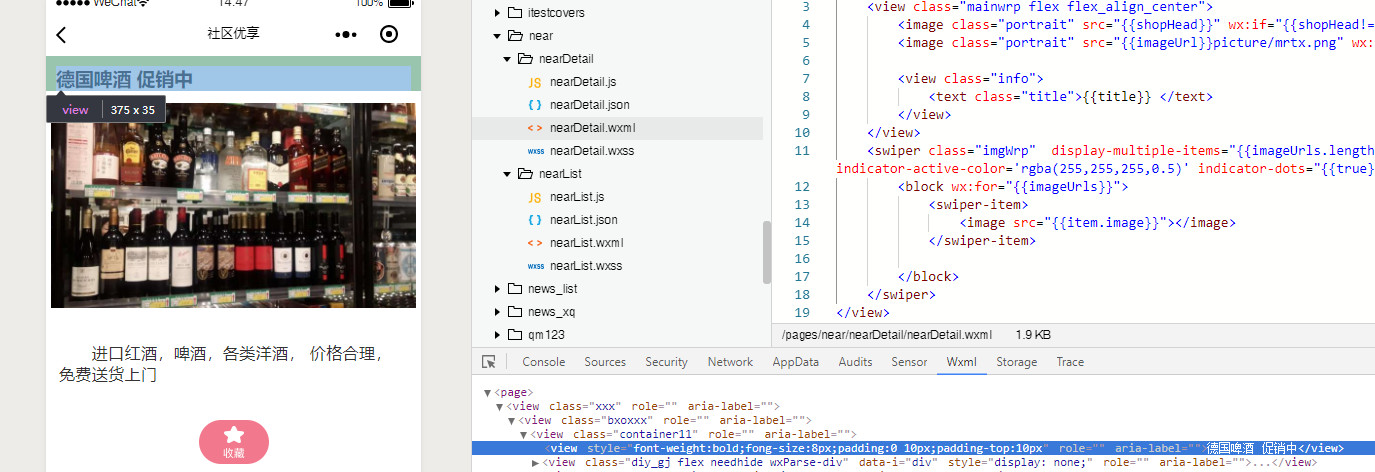The width and height of the screenshot is (1375, 472).
Task: Expand the itestcovers folder arrow
Action: (497, 13)
